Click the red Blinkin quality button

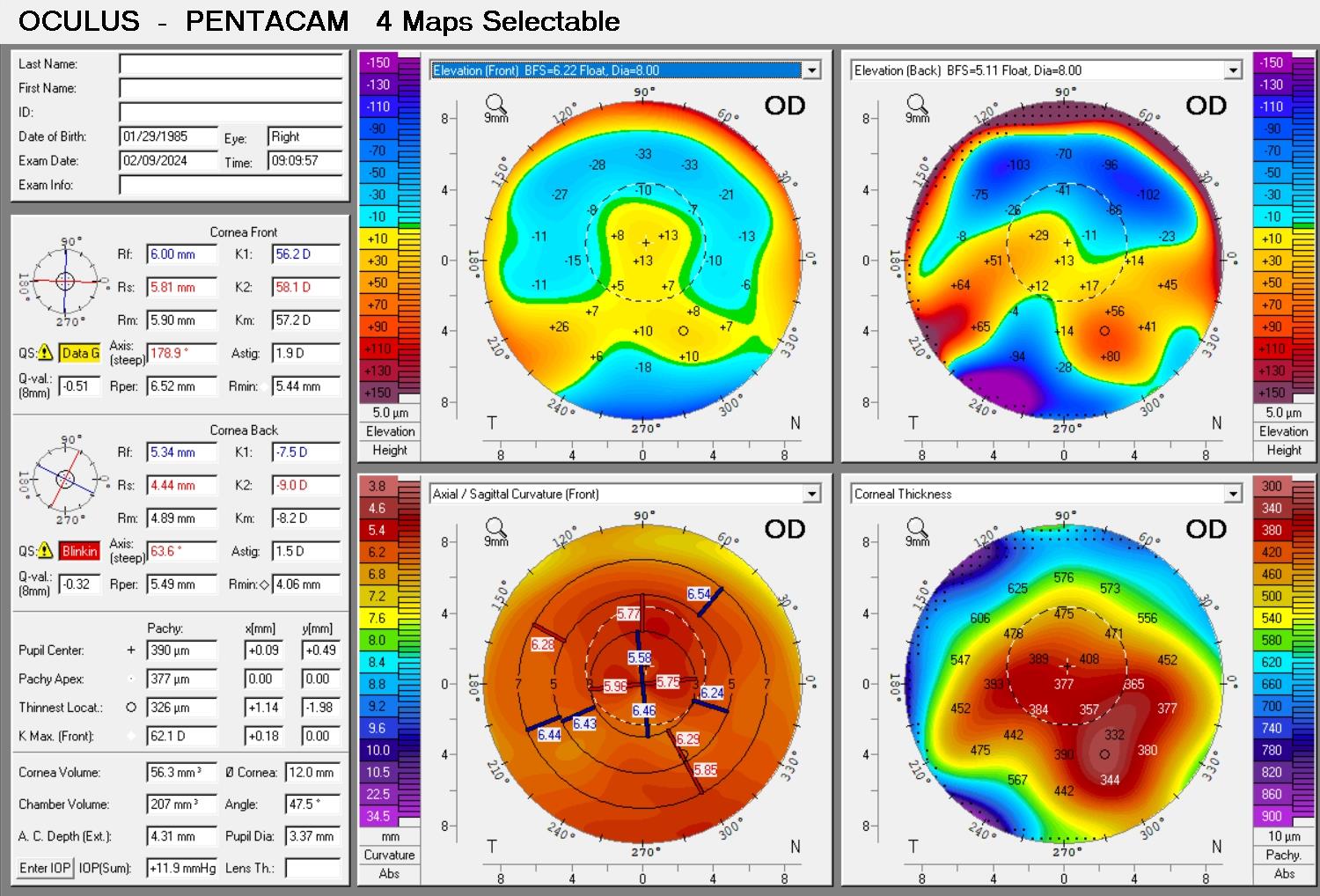tap(80, 551)
